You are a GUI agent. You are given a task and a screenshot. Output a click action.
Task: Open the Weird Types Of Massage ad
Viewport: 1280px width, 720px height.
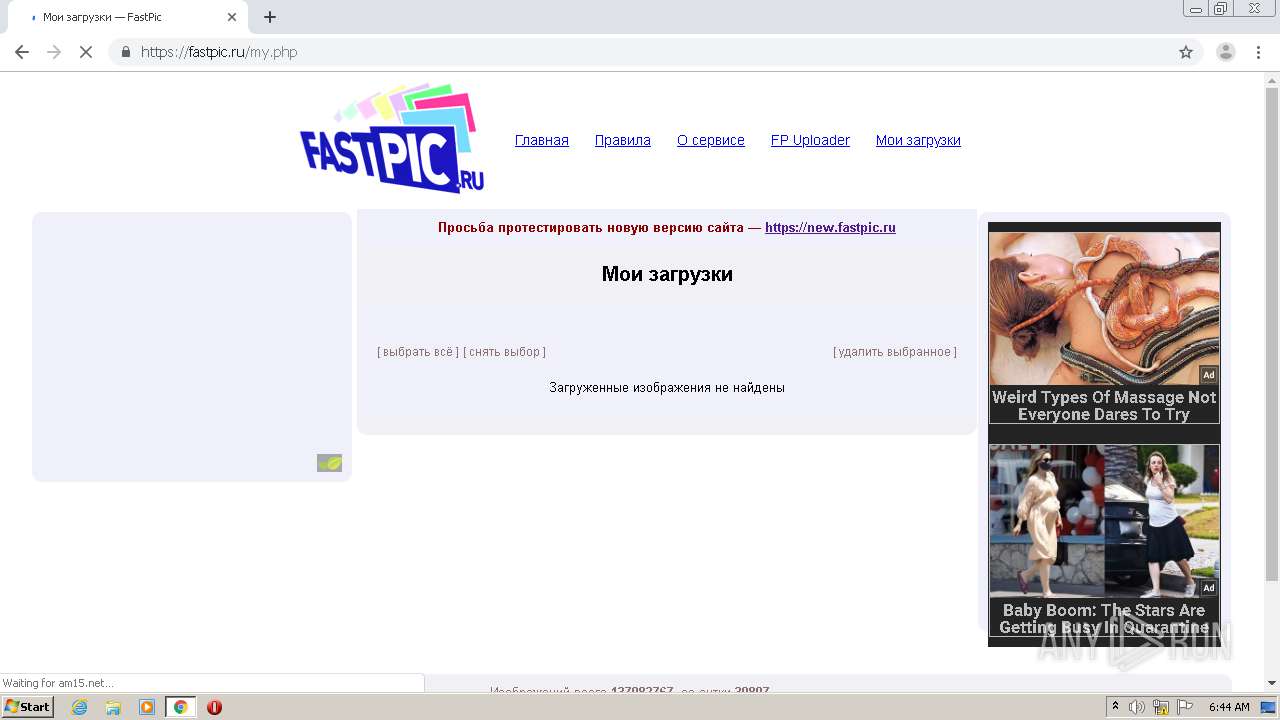1104,328
